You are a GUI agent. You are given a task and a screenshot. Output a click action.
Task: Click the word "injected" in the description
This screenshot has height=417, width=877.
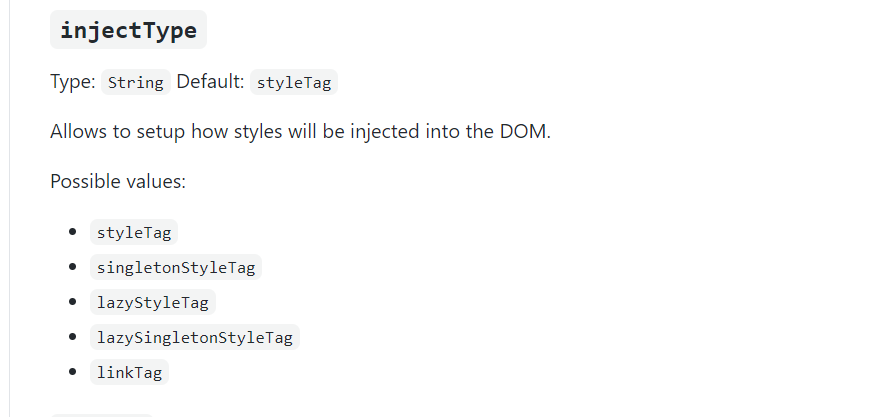tap(375, 132)
